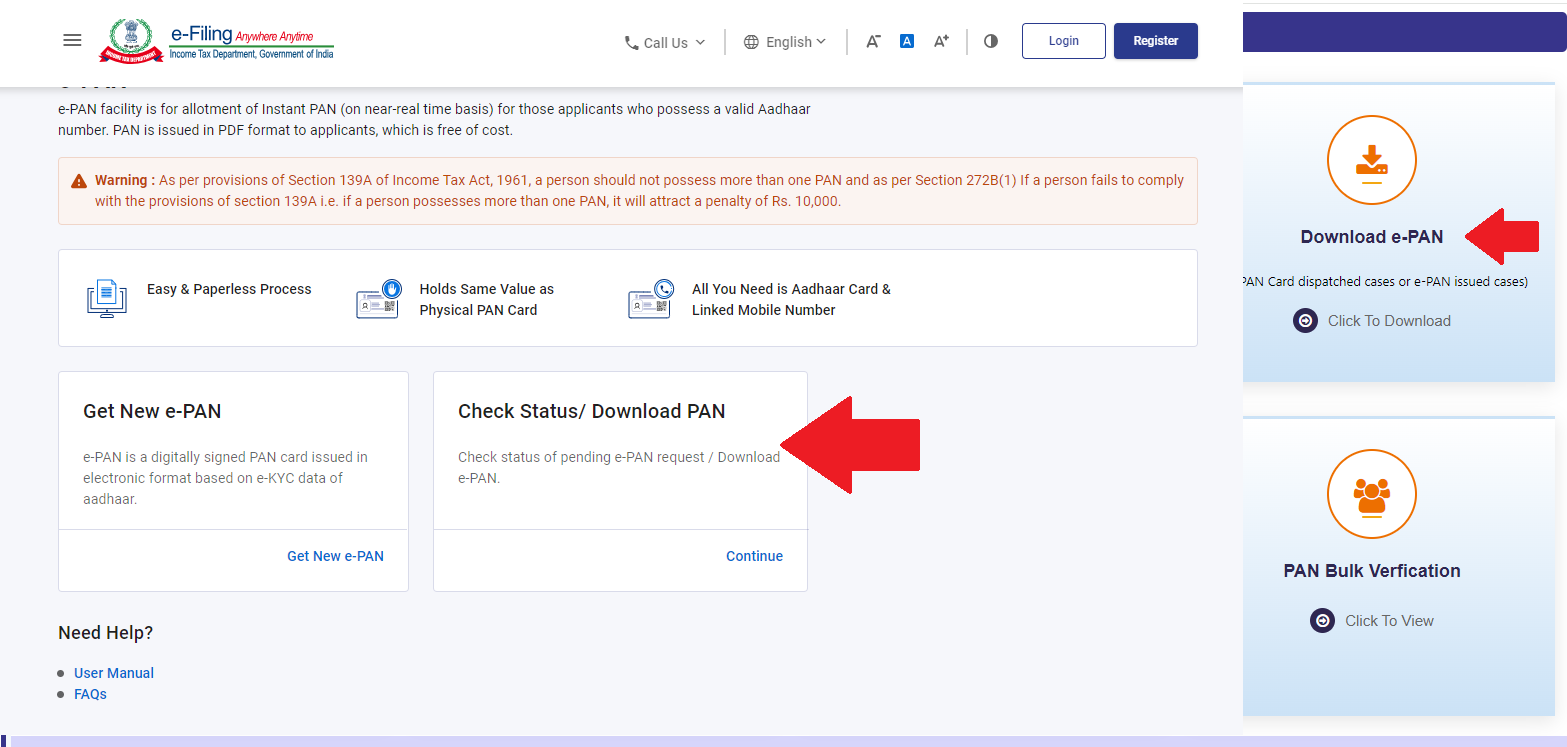Viewport: 1567px width, 747px height.
Task: Click the warning triangle in the notice banner
Action: 78,181
